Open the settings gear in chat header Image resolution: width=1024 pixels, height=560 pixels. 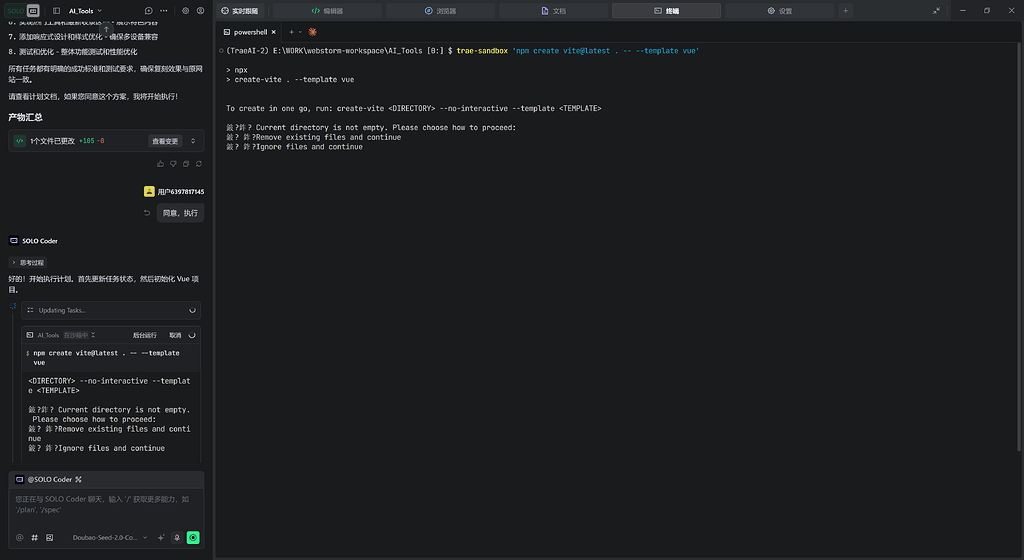(185, 10)
